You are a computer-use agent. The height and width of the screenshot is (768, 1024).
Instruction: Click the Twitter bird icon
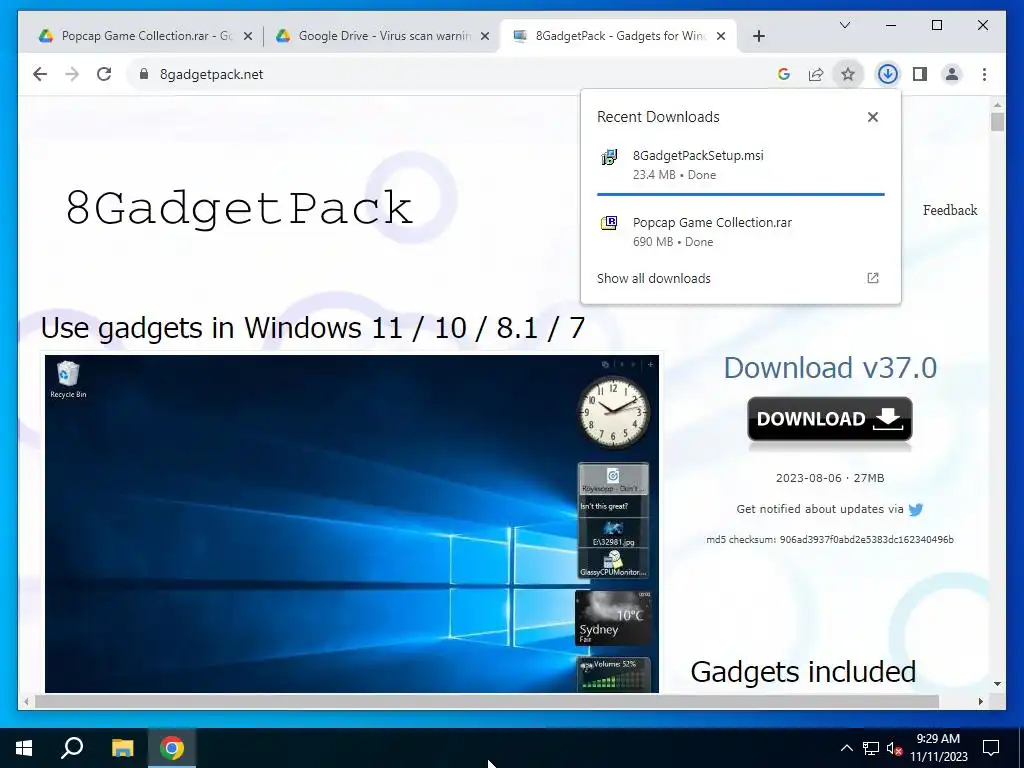pos(916,509)
